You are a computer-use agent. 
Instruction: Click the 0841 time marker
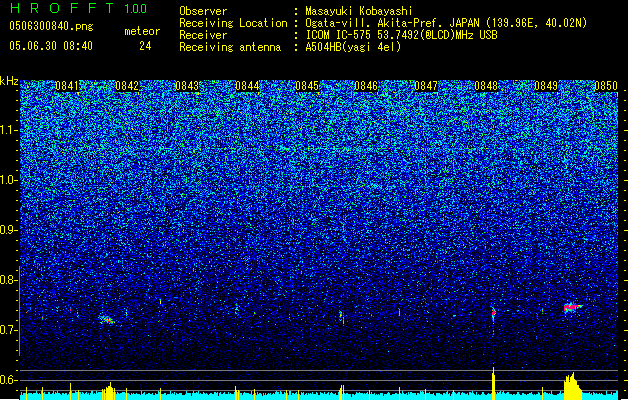tap(67, 86)
